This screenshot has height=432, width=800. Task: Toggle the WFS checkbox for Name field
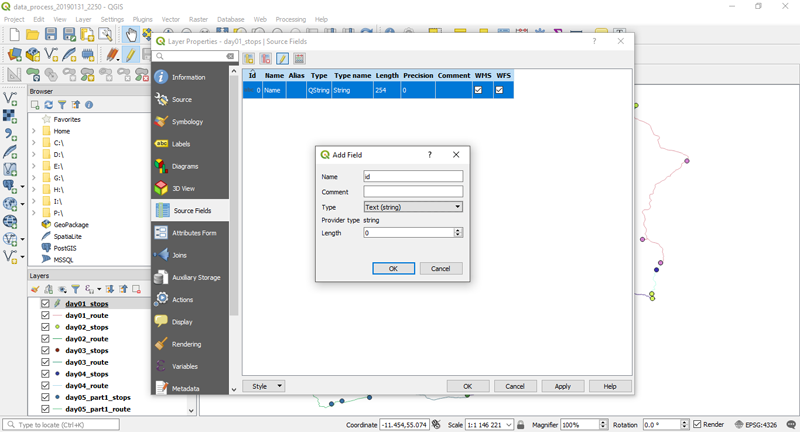click(x=499, y=90)
